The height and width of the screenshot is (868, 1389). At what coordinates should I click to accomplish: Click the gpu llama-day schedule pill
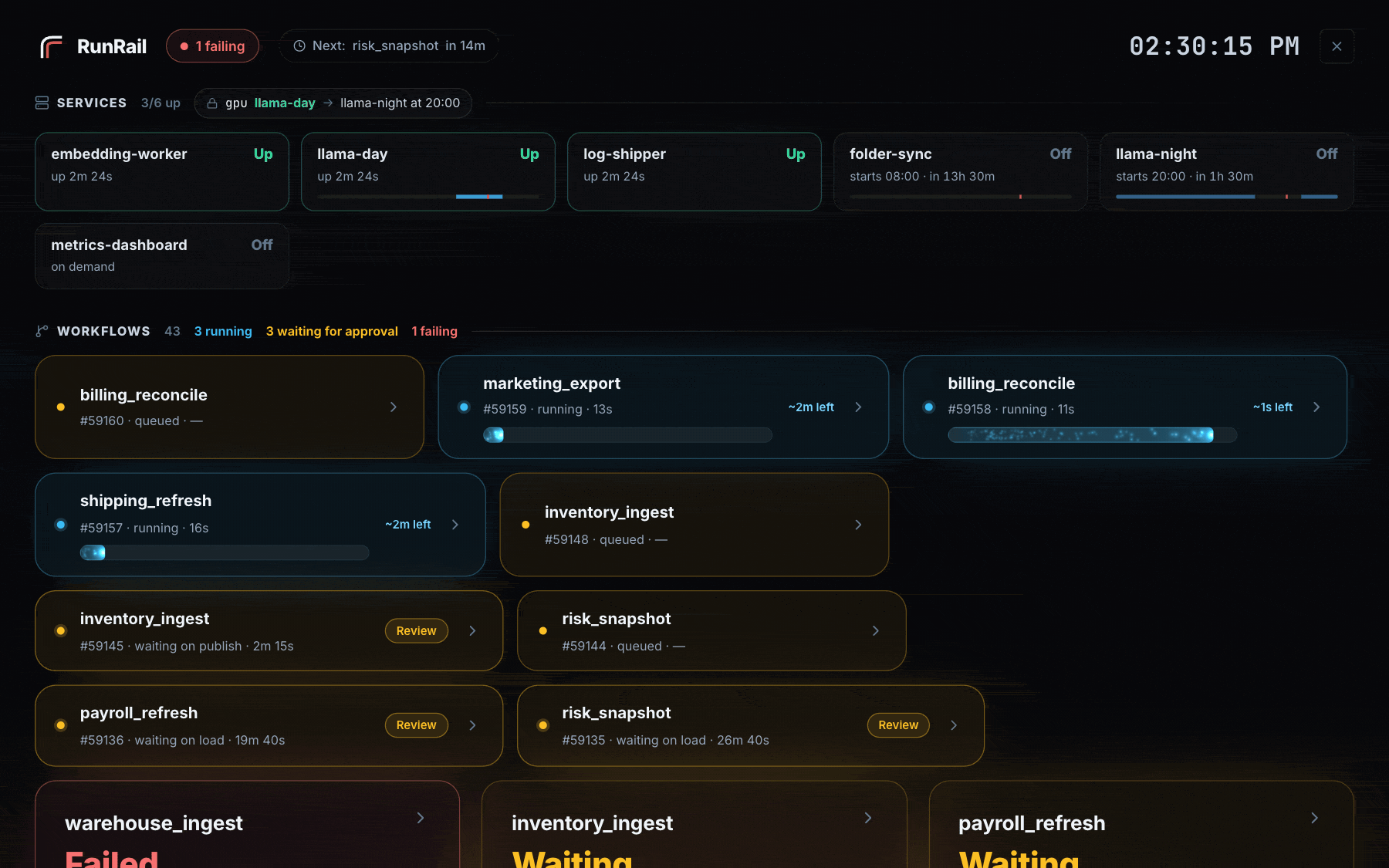coord(333,103)
